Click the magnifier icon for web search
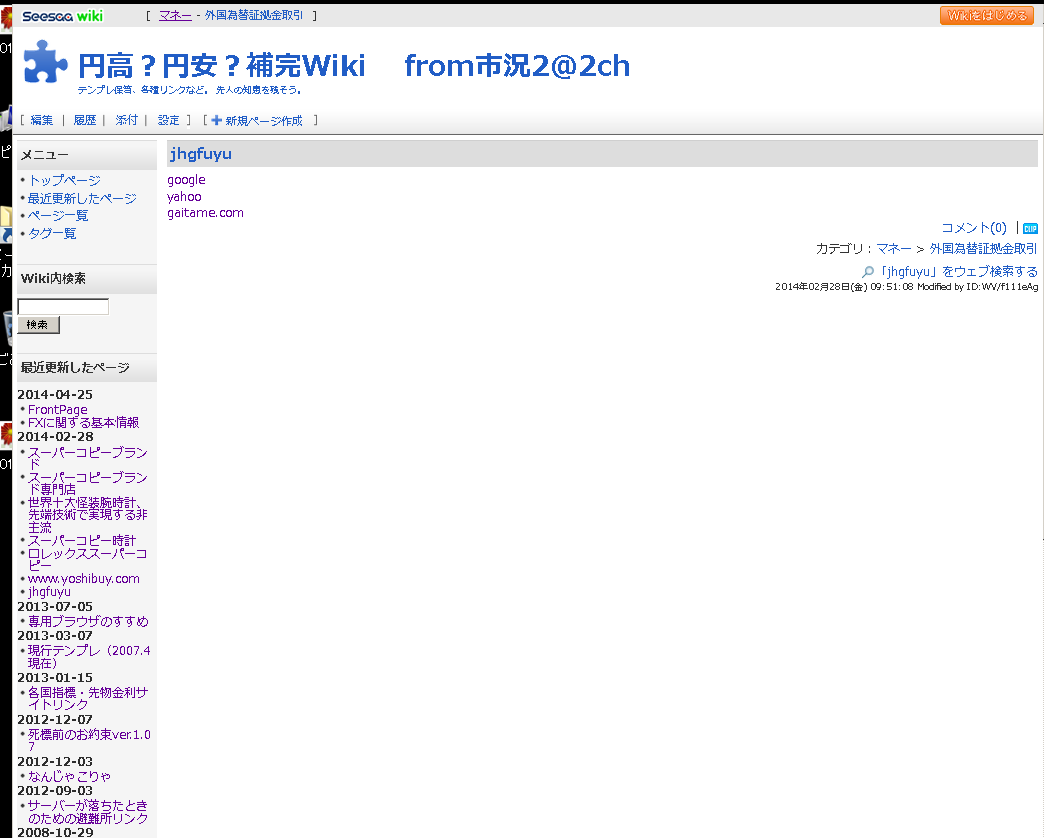 pyautogui.click(x=868, y=272)
